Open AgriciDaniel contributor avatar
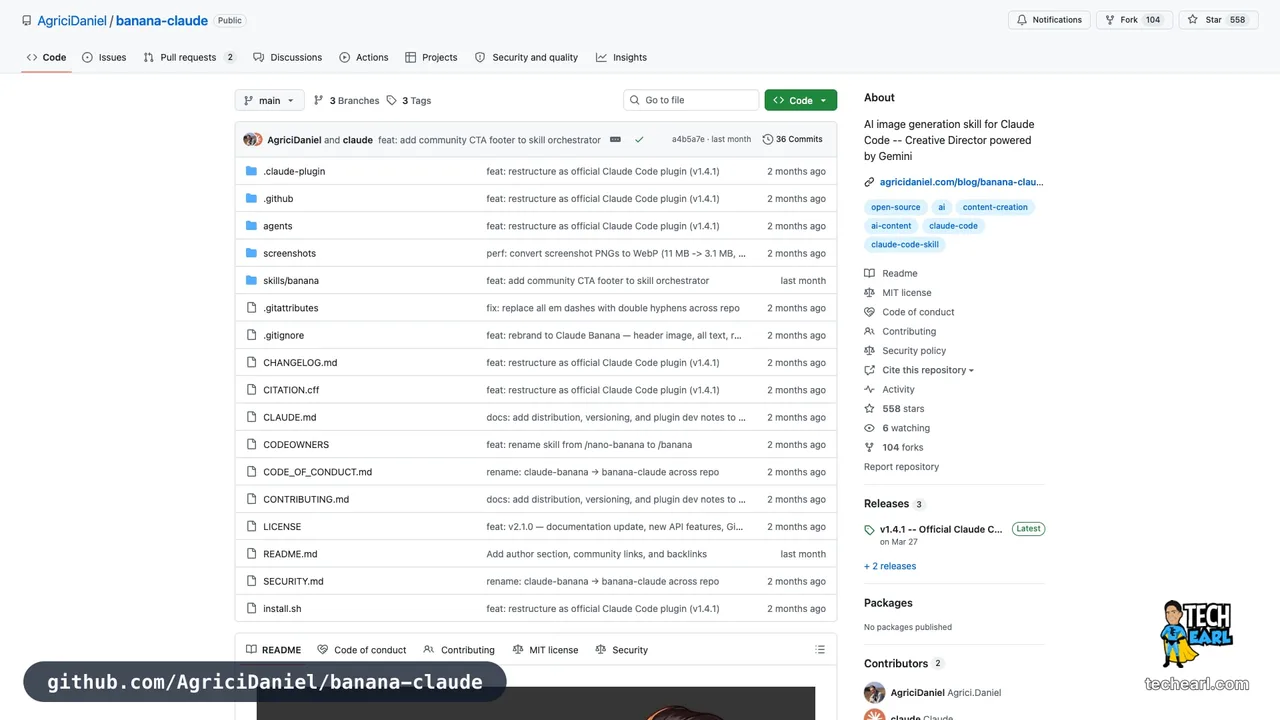This screenshot has height=720, width=1280. point(874,692)
